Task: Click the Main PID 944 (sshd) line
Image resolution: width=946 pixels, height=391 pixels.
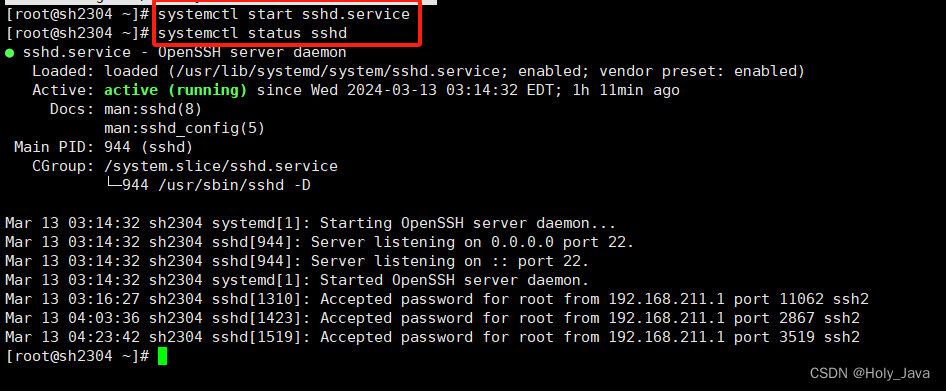Action: point(103,147)
